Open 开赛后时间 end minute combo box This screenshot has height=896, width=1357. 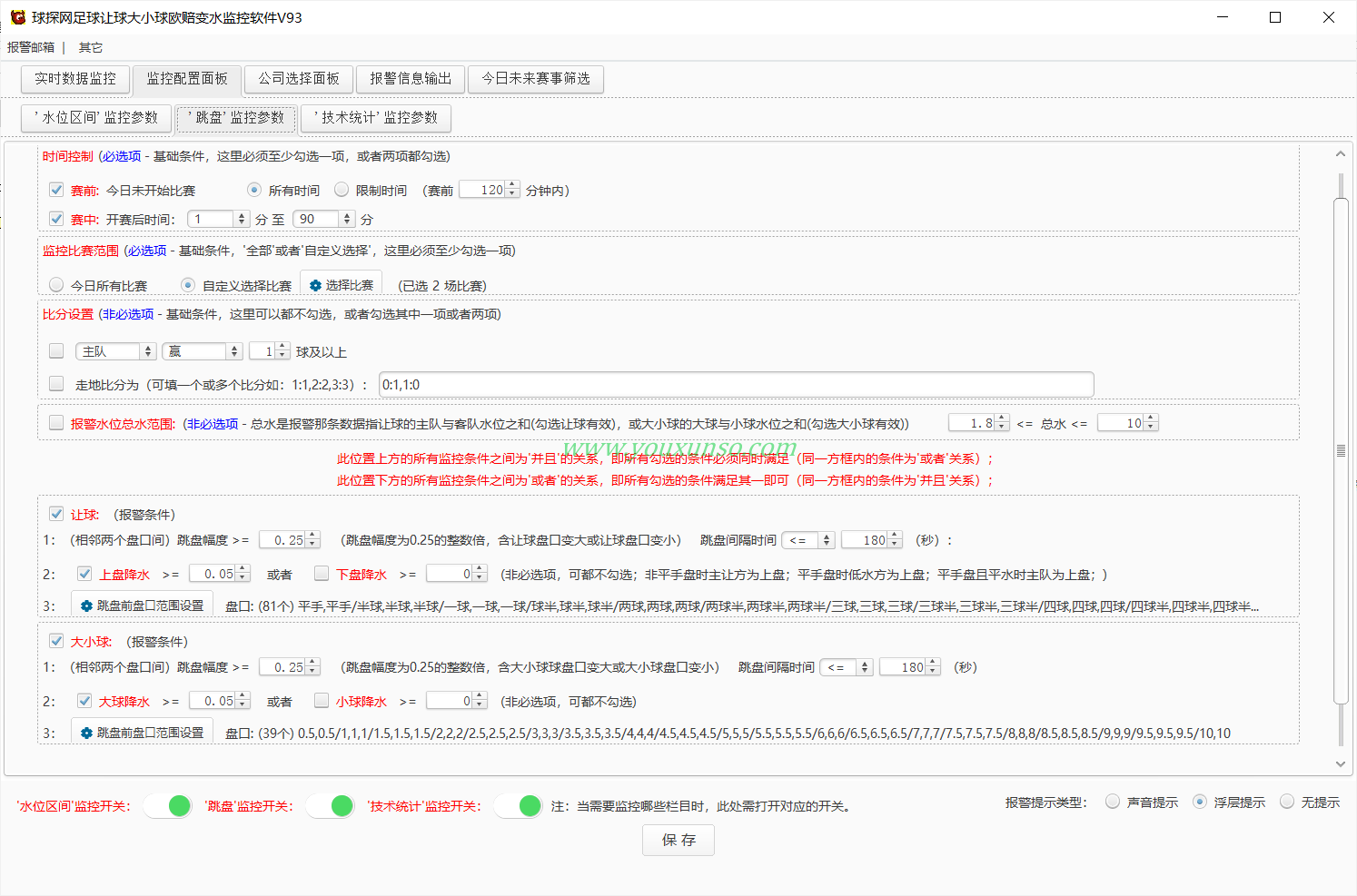pyautogui.click(x=323, y=219)
